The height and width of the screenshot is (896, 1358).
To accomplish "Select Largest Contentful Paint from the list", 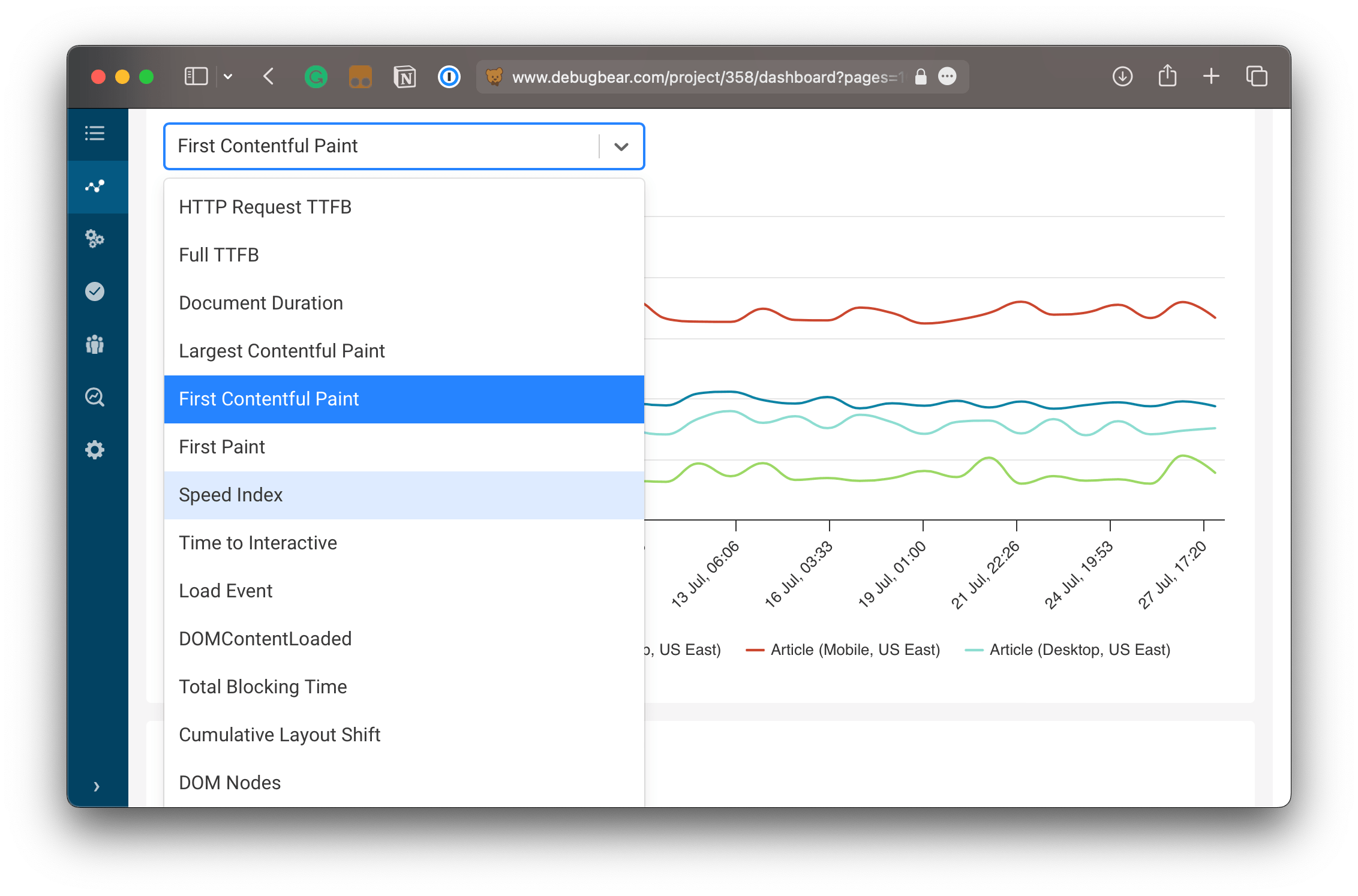I will point(282,351).
